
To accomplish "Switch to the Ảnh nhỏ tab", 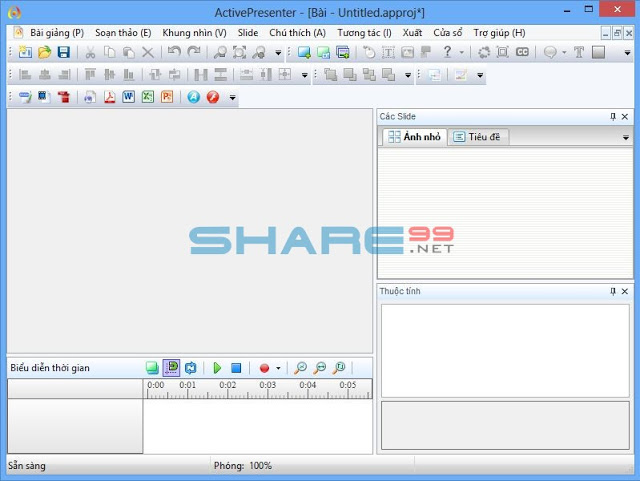I will point(415,137).
